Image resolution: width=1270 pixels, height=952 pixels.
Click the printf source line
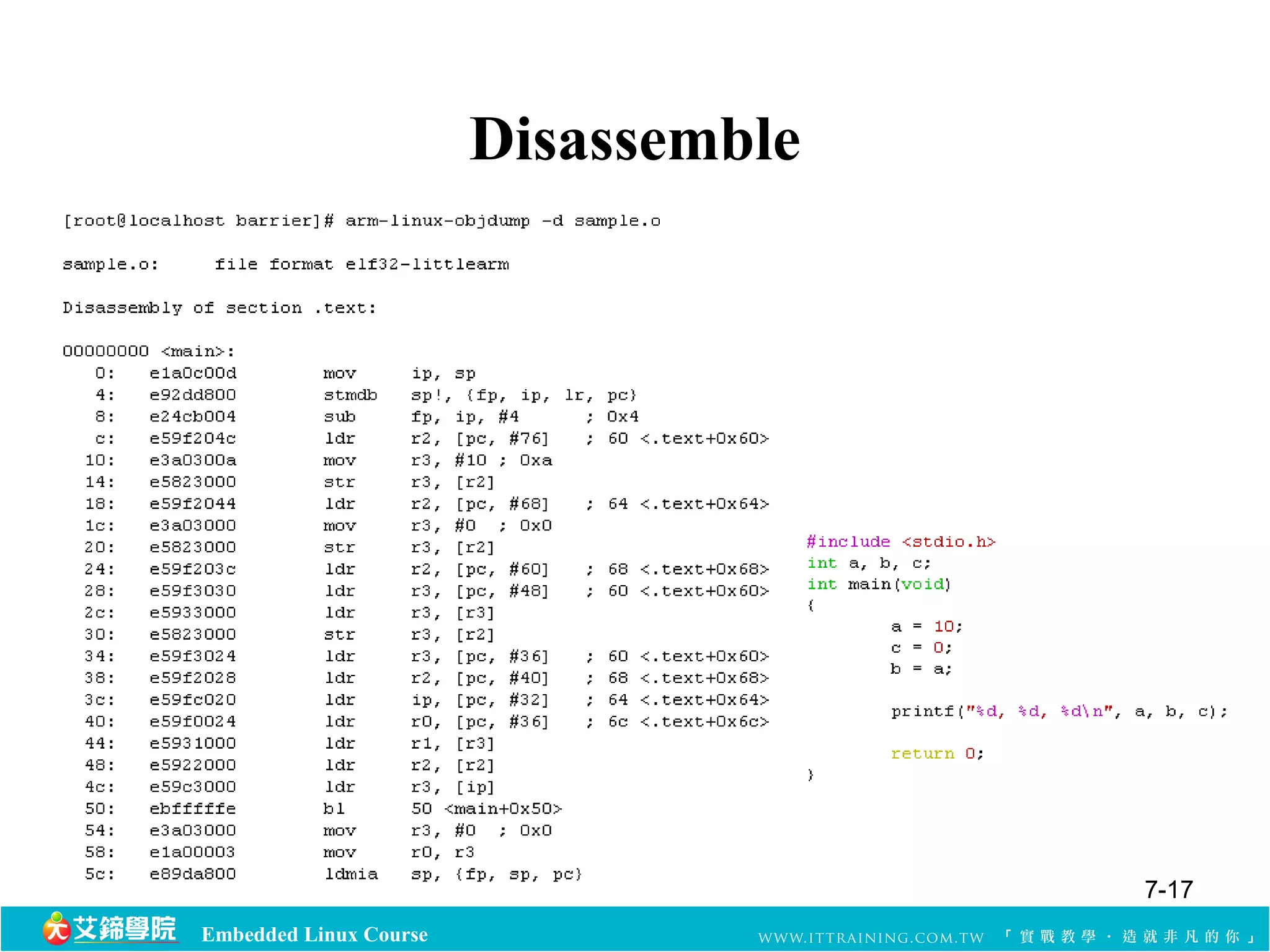tap(1059, 712)
